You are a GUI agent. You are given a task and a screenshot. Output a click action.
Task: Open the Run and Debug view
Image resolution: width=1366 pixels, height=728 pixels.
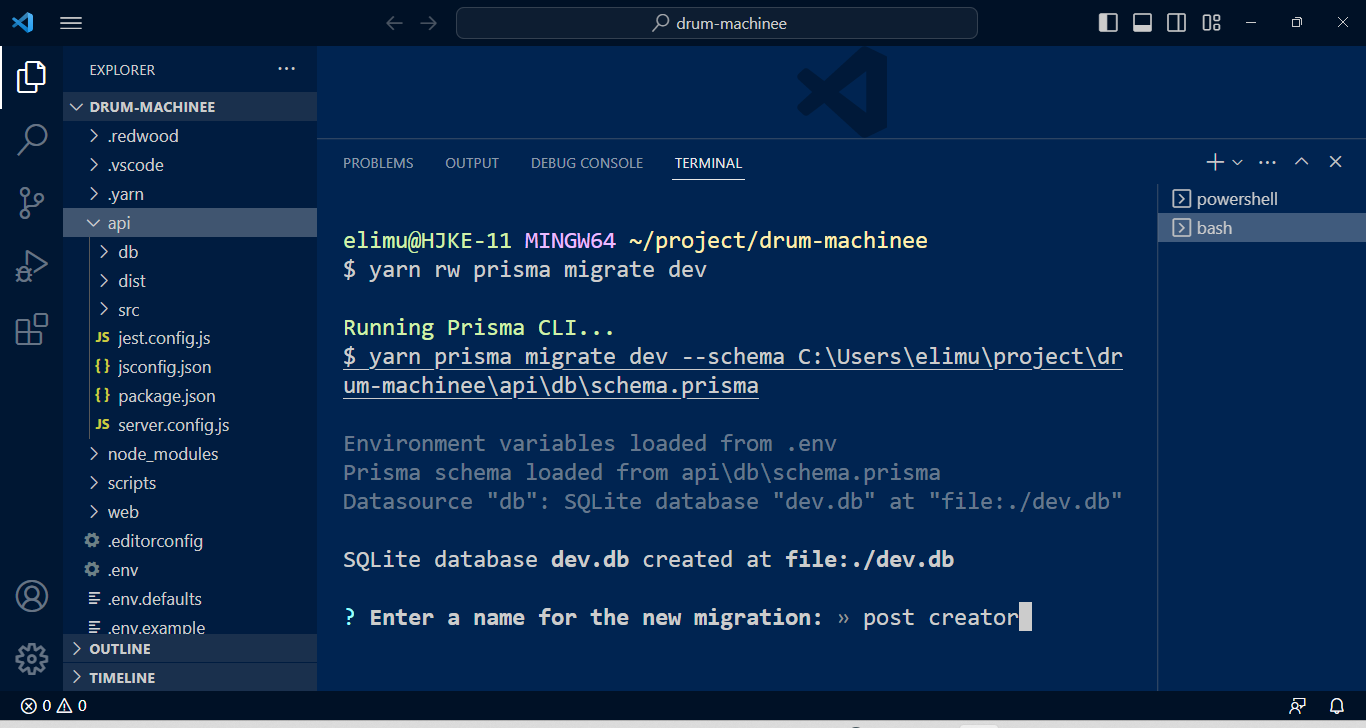(x=31, y=266)
